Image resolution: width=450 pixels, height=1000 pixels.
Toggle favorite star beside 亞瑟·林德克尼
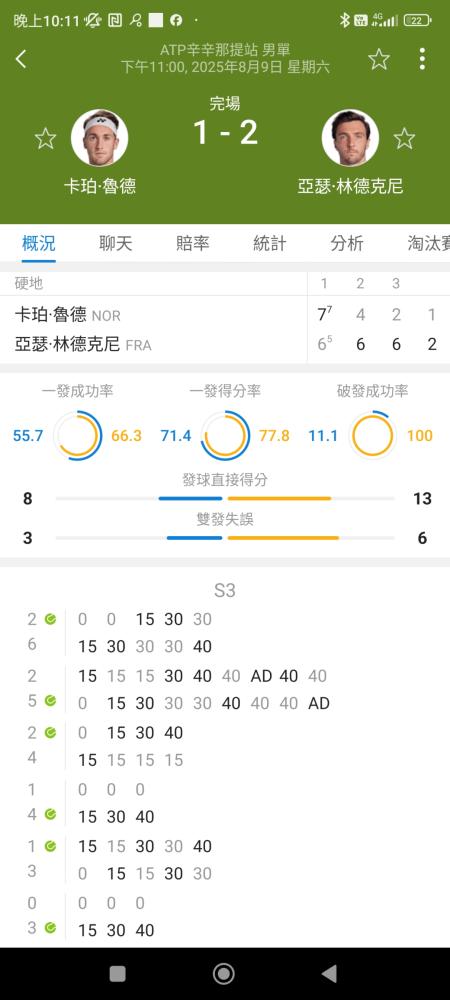tap(404, 138)
